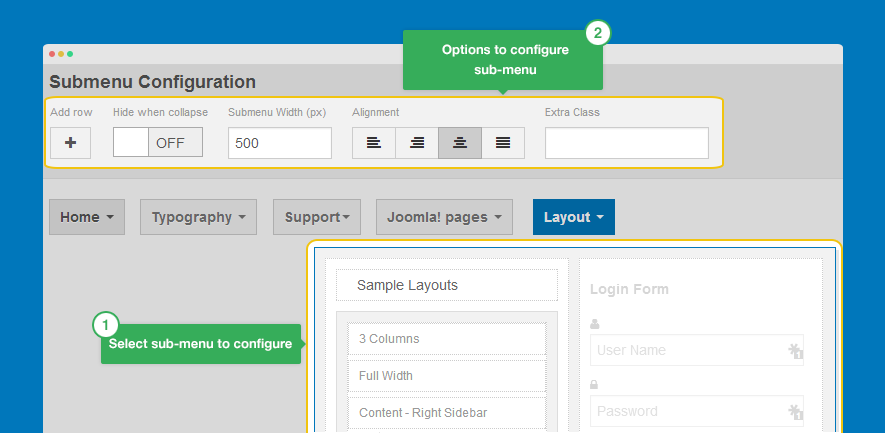
Task: Expand the Home menu dropdown
Action: click(x=86, y=217)
